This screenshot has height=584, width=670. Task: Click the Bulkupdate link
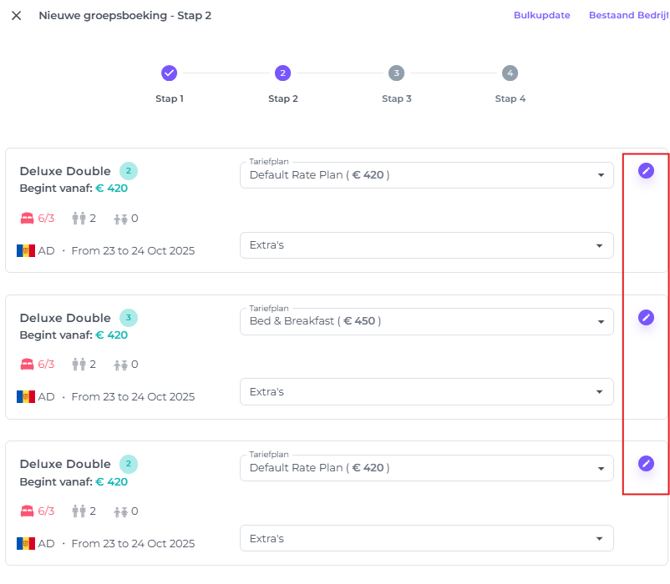click(541, 16)
